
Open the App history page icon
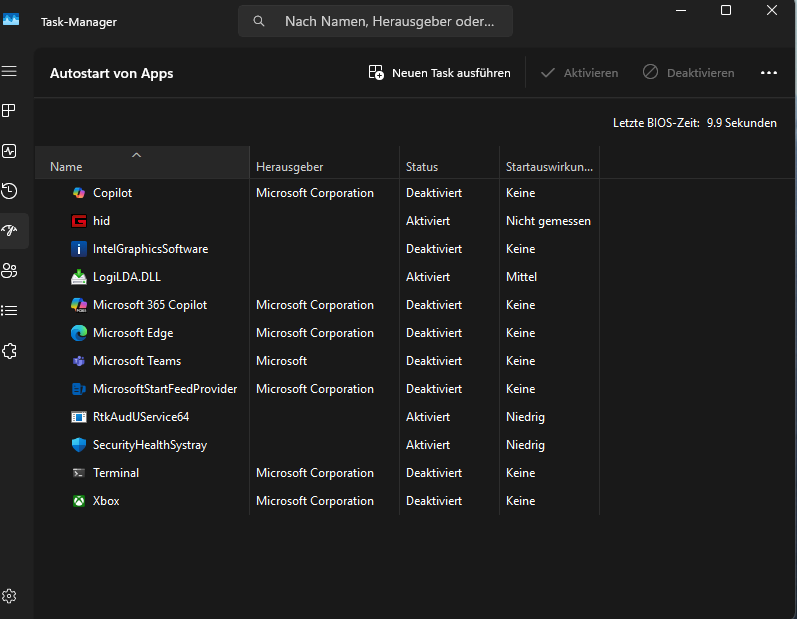coord(9,191)
